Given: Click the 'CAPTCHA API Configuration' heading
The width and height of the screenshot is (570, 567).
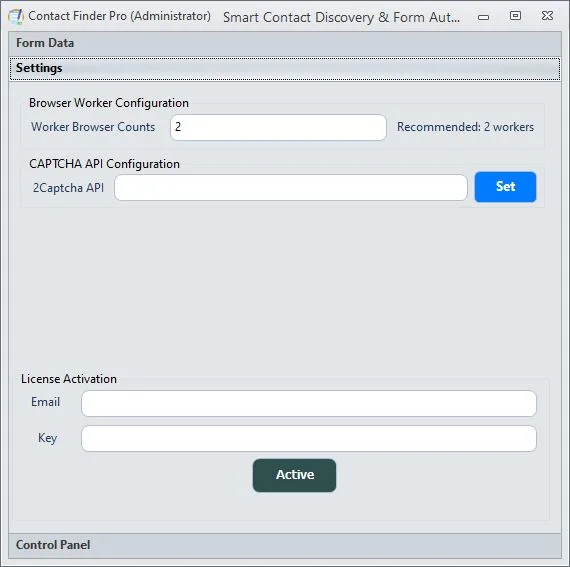Looking at the screenshot, I should (x=104, y=164).
